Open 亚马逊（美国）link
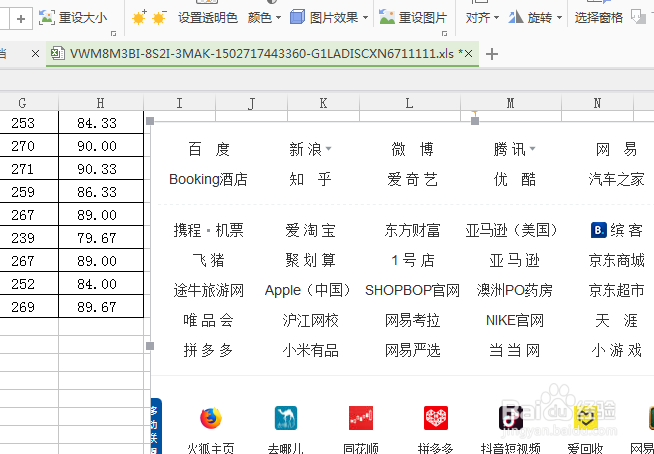 point(512,230)
